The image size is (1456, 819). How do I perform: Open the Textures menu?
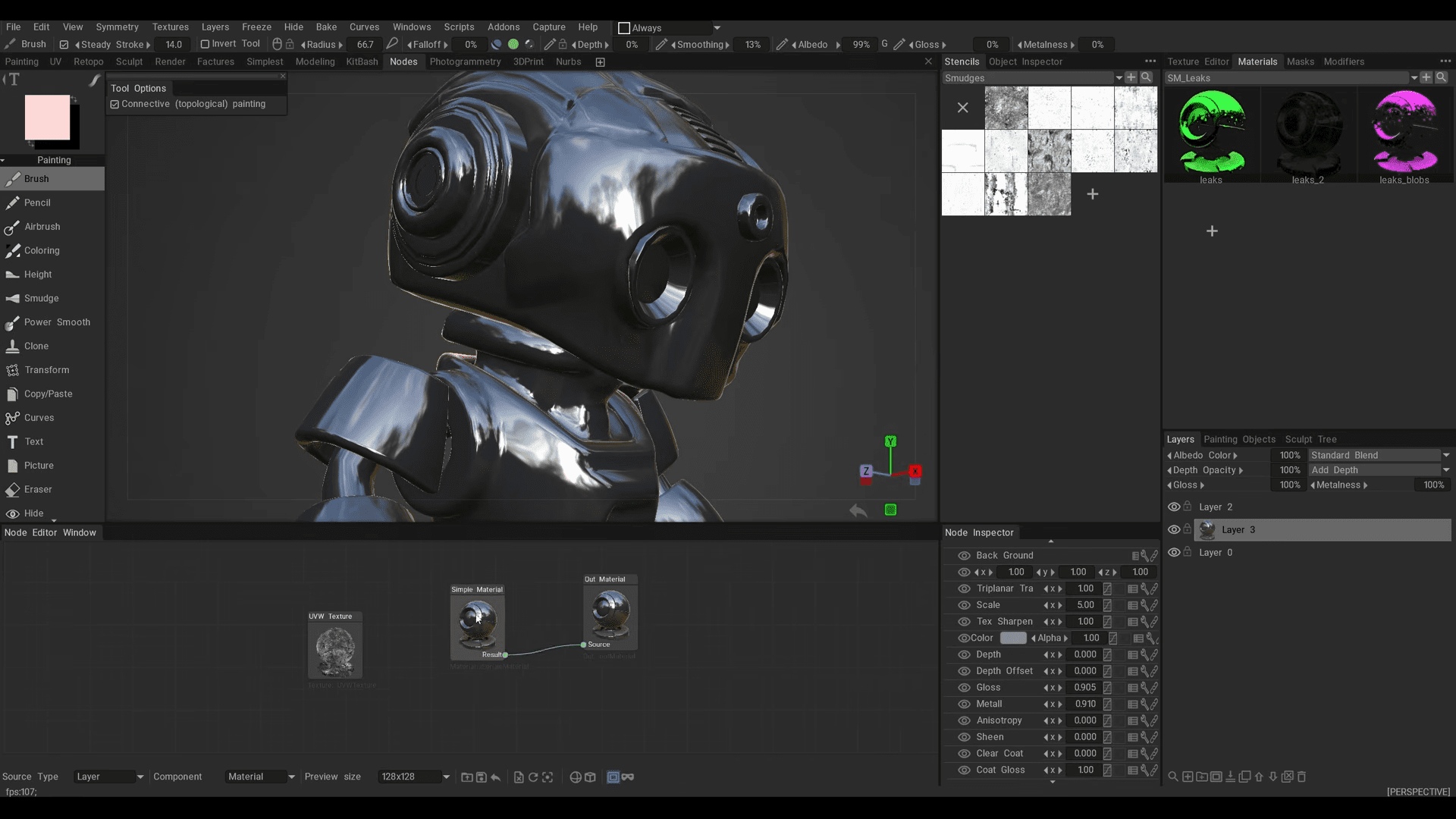170,27
